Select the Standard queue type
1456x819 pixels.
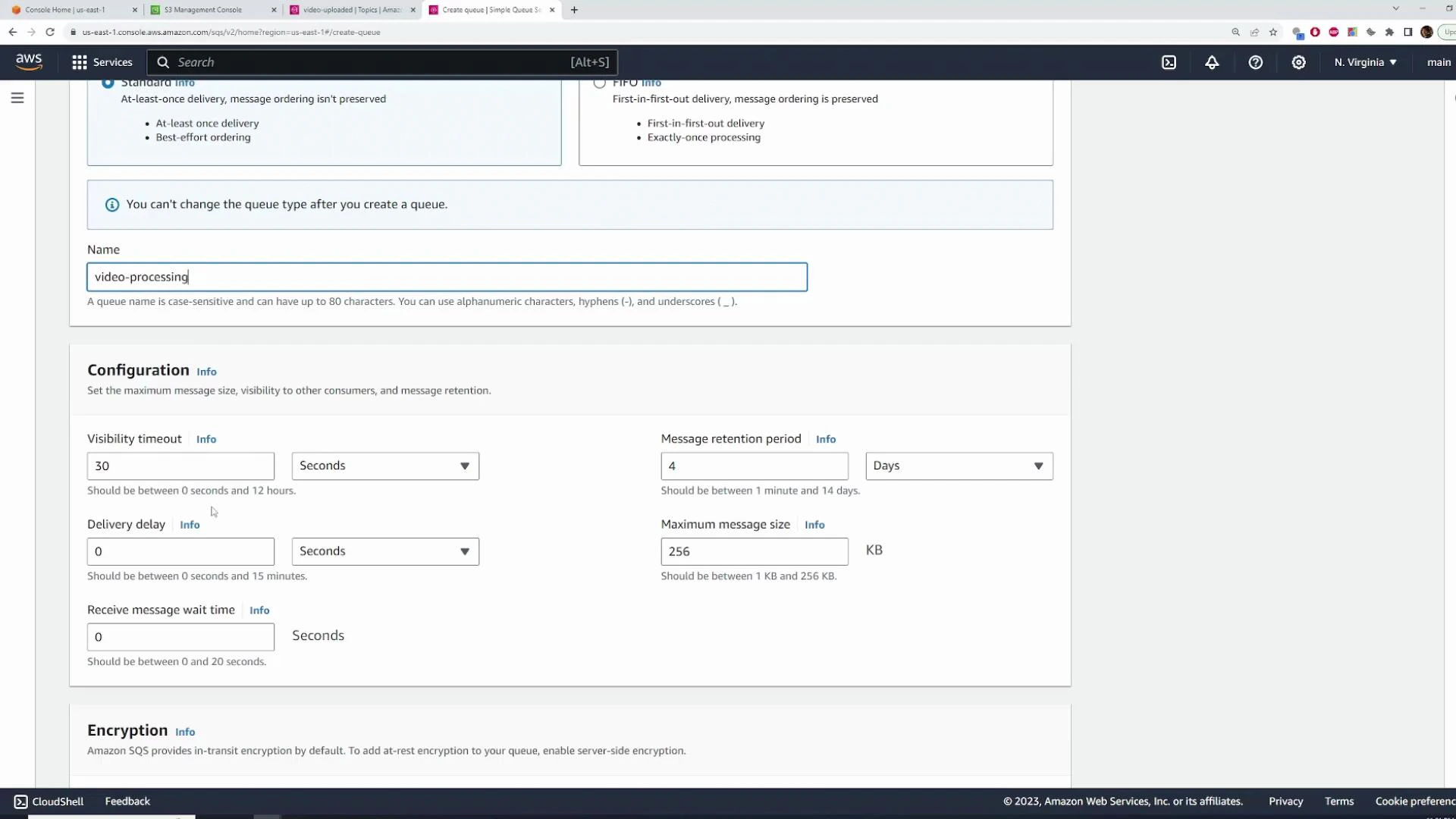tap(107, 83)
